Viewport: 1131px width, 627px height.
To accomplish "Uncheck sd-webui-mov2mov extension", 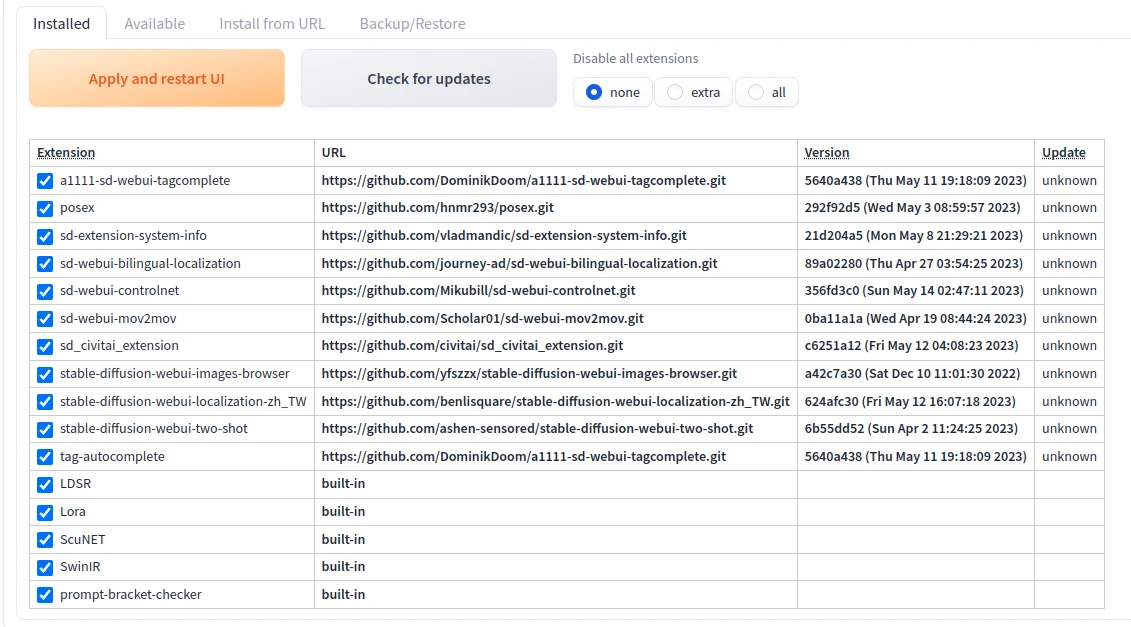I will click(45, 319).
